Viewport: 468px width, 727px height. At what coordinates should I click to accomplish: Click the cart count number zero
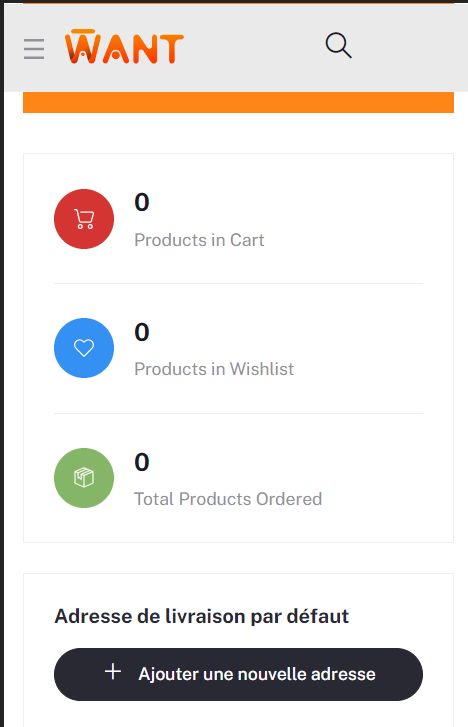(142, 202)
